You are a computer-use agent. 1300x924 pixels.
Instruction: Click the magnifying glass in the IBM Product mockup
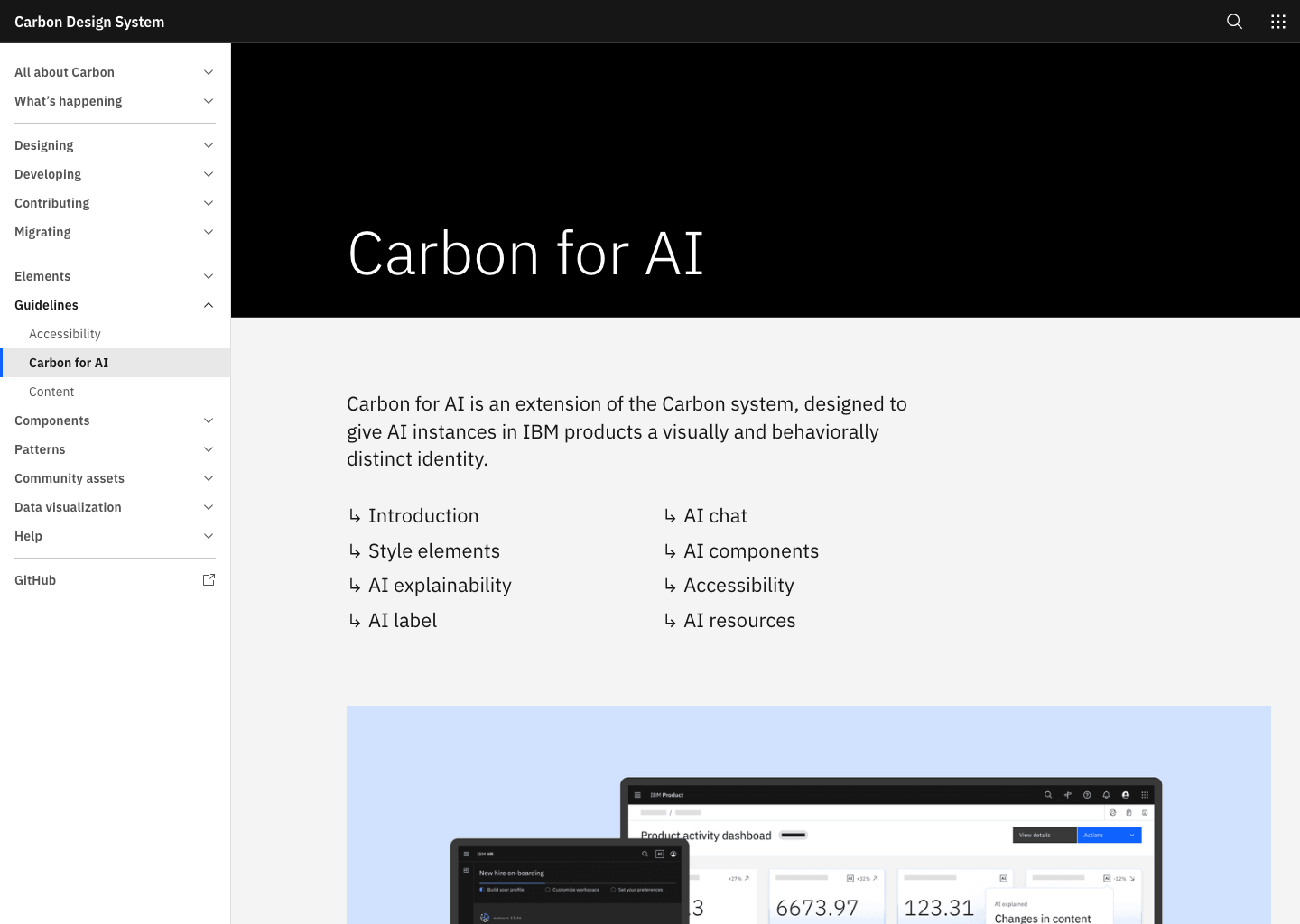1048,795
